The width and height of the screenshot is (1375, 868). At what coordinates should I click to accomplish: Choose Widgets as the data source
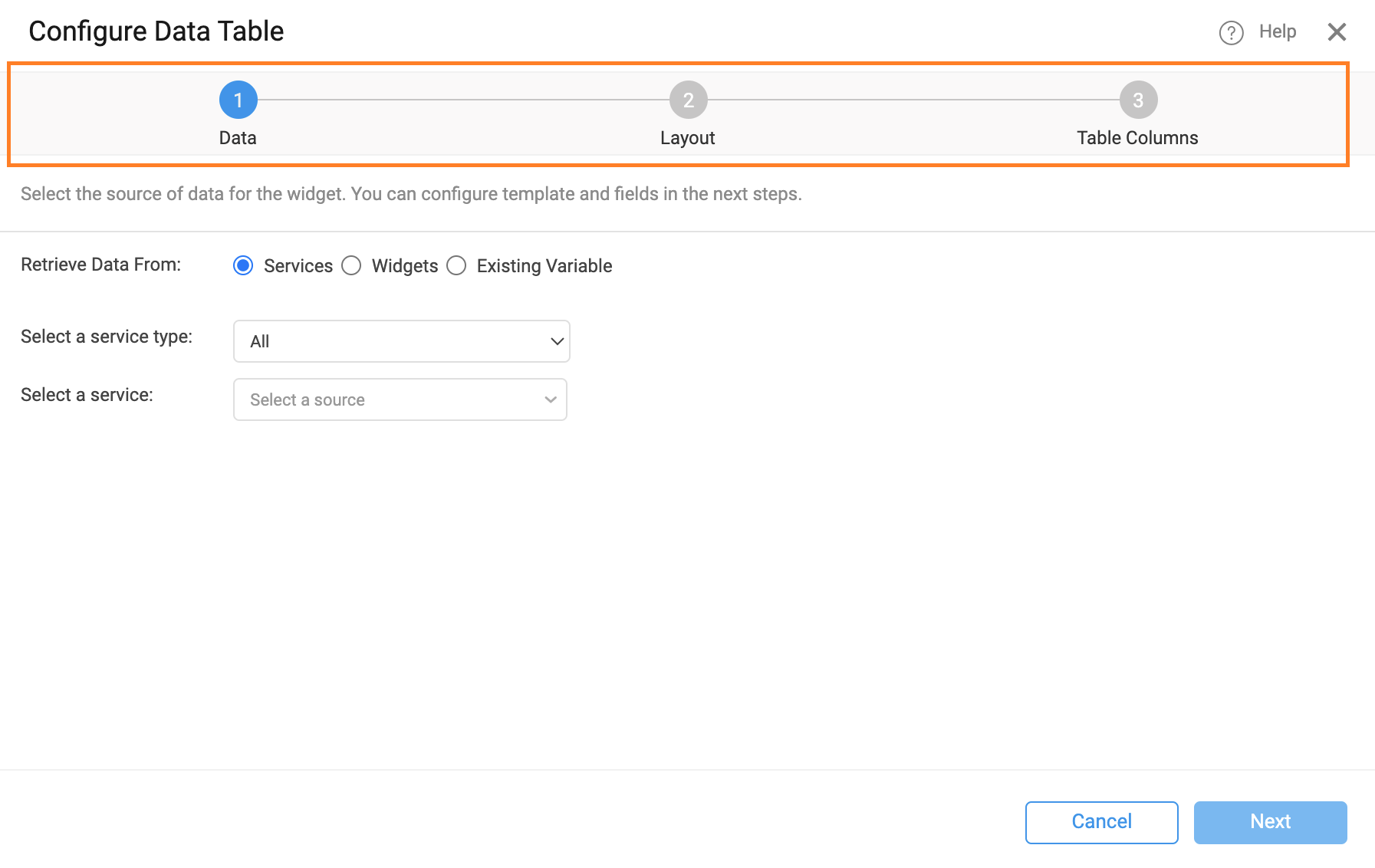coord(352,265)
